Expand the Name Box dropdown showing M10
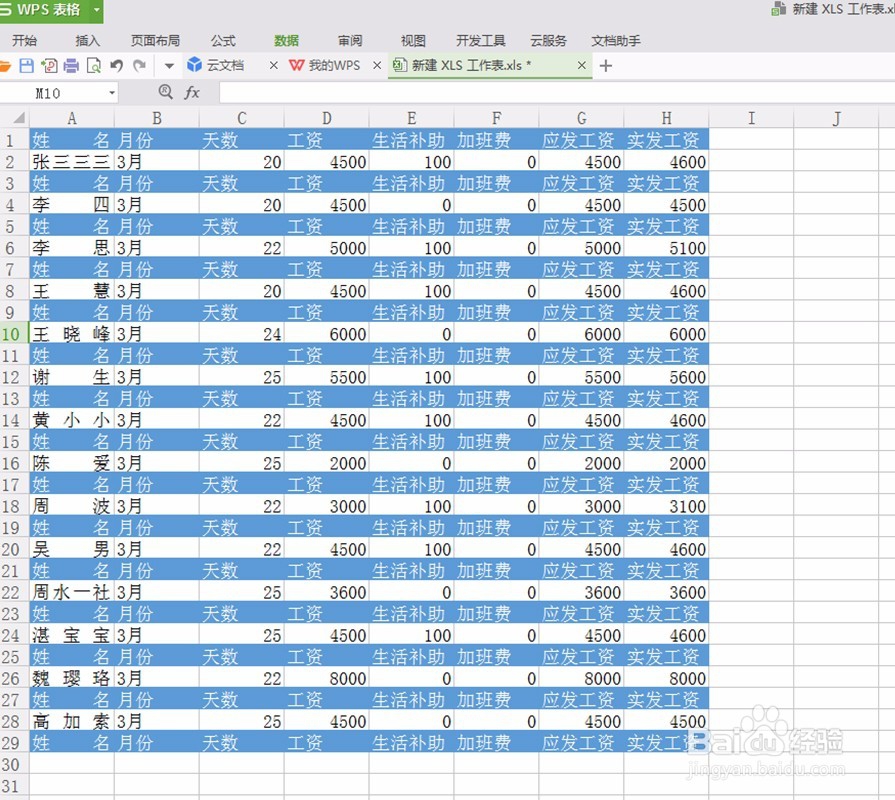The image size is (895, 800). (112, 92)
